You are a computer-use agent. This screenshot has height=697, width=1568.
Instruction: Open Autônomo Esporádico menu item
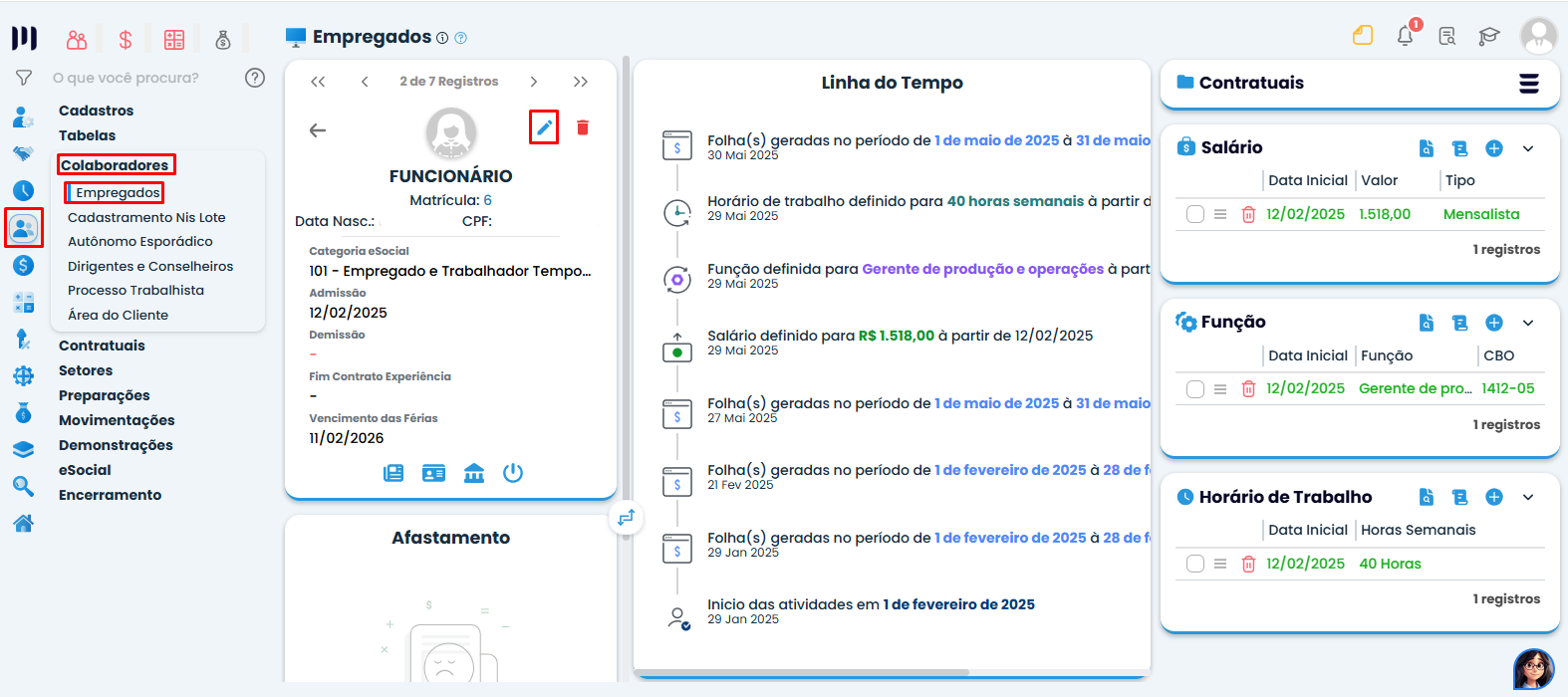coord(140,242)
